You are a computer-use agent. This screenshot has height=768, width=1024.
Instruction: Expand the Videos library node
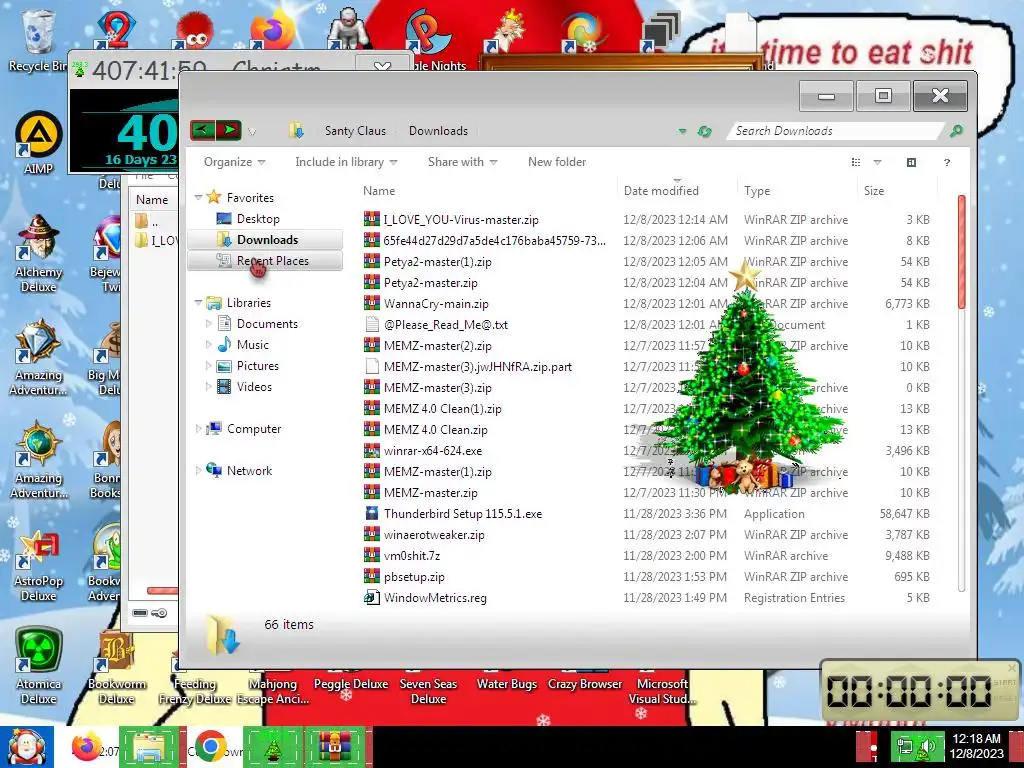[208, 387]
